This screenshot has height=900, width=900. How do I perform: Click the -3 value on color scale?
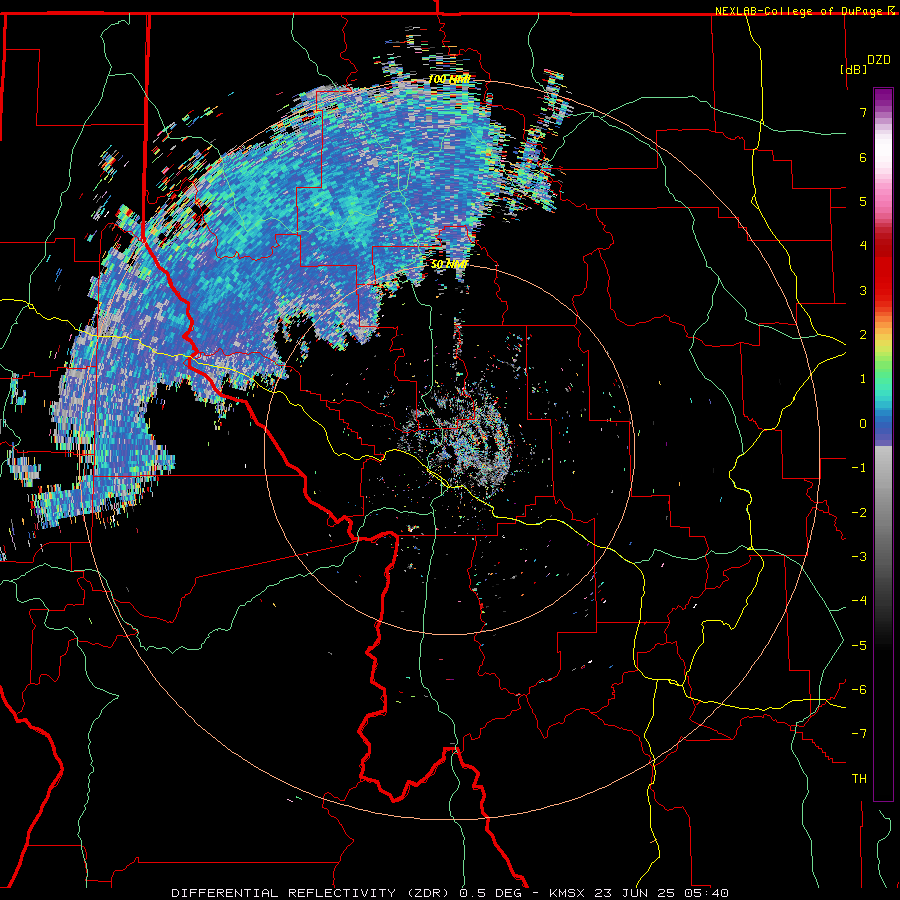pos(859,557)
